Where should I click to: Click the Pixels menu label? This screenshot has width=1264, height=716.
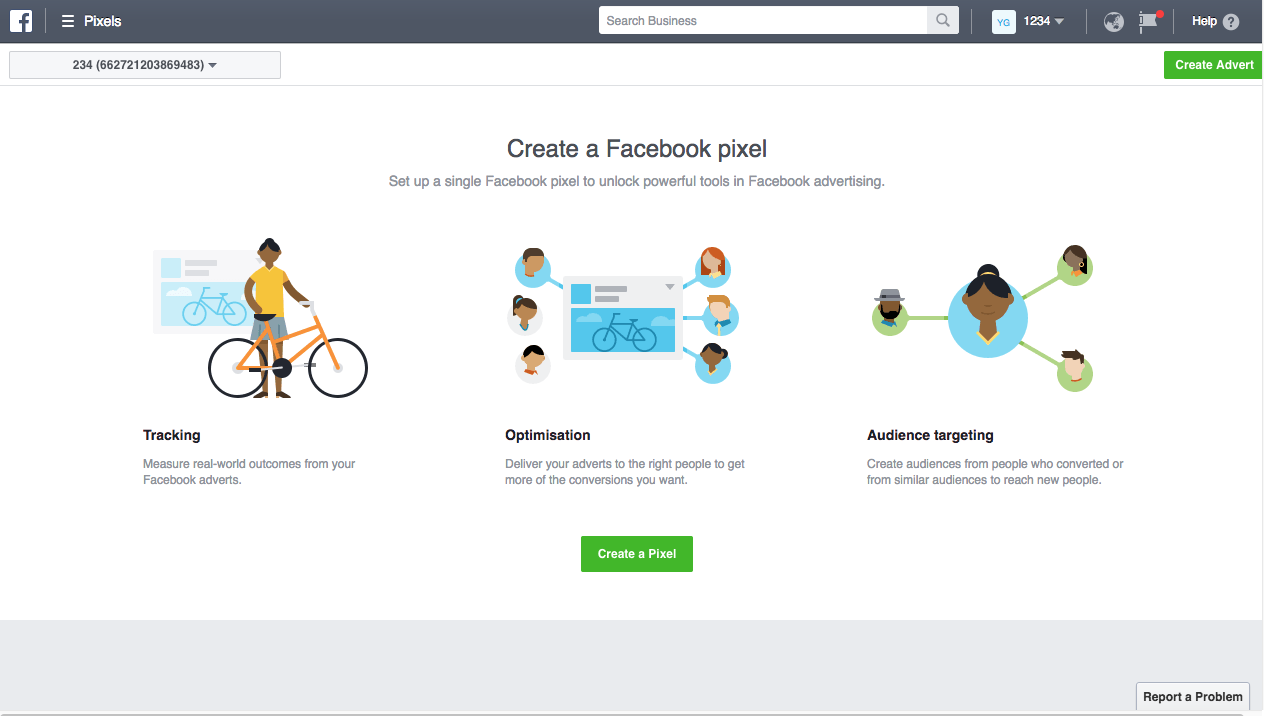point(103,21)
